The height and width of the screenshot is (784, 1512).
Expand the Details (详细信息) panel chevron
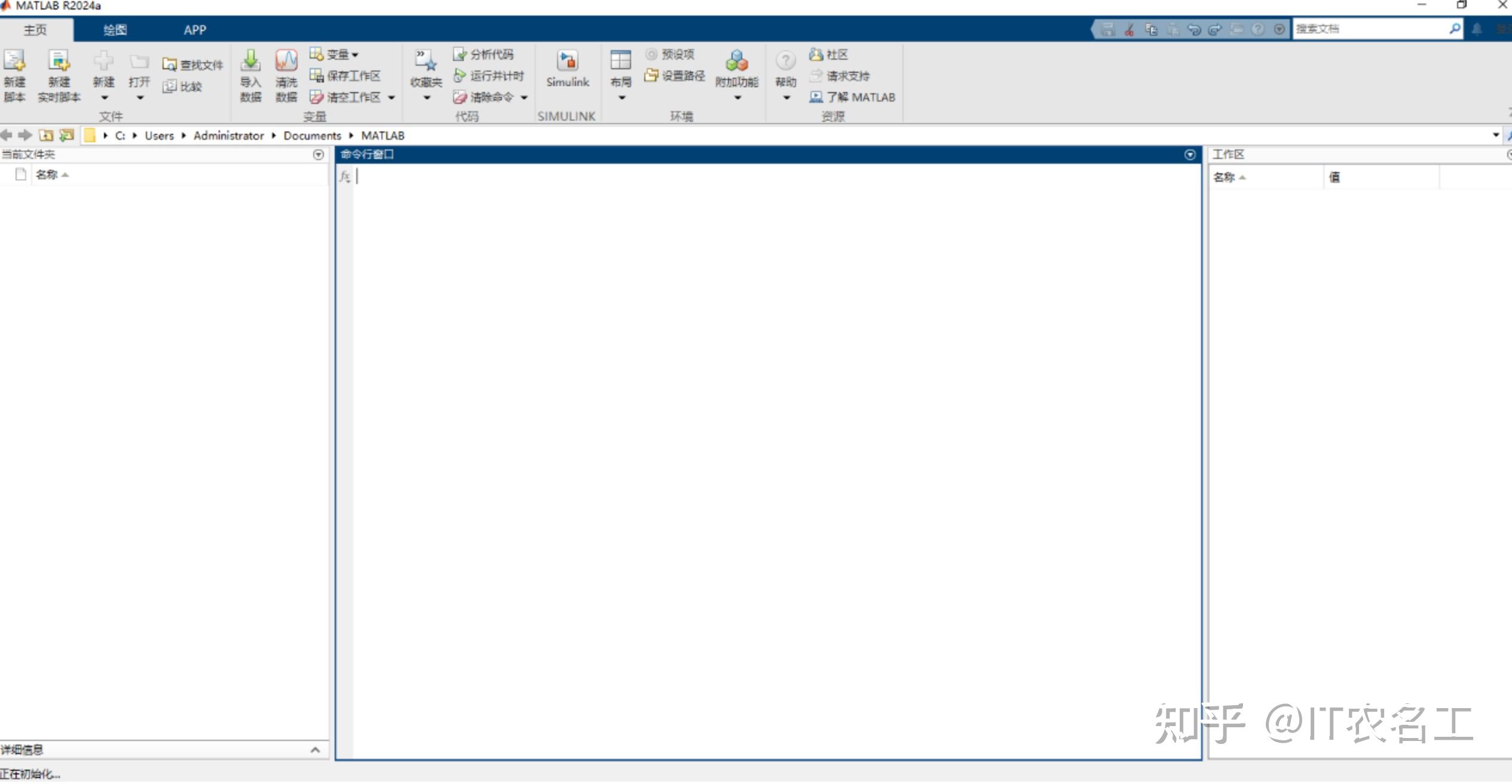(x=315, y=750)
